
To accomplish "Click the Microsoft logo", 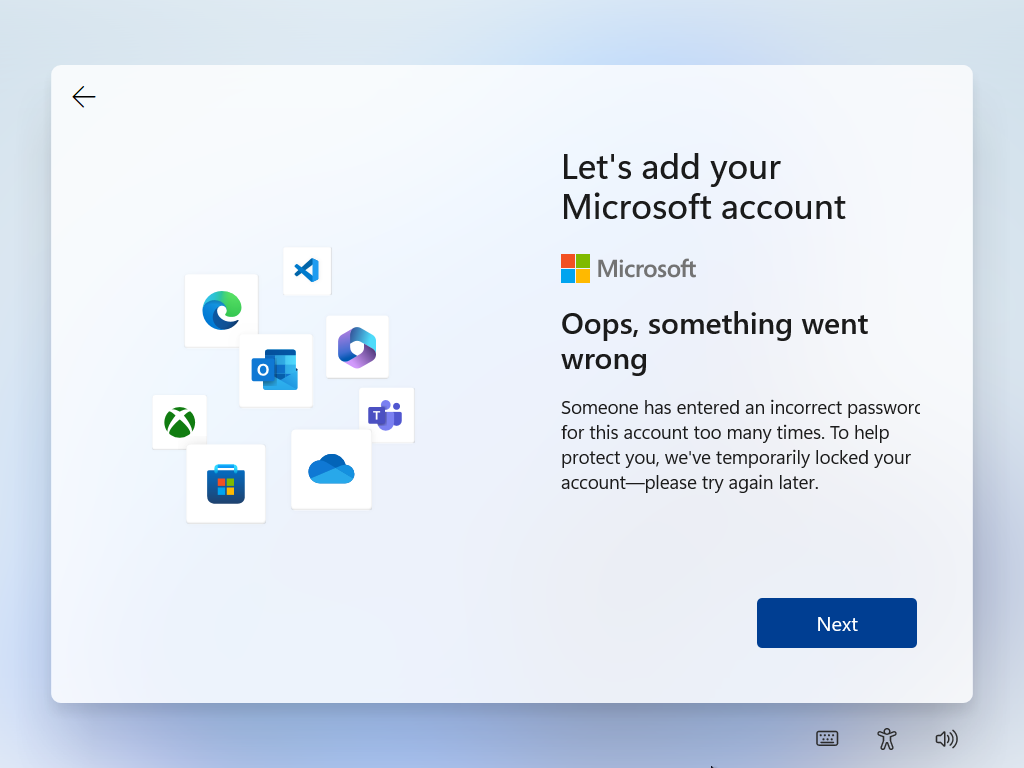I will (628, 268).
